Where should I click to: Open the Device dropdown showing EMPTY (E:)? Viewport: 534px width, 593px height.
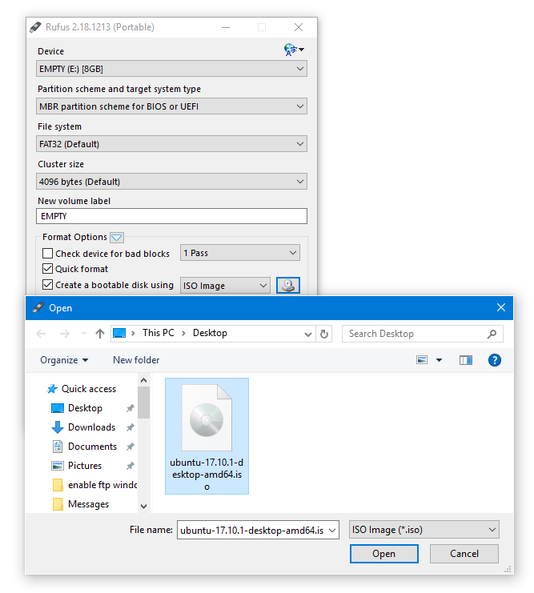[x=172, y=69]
